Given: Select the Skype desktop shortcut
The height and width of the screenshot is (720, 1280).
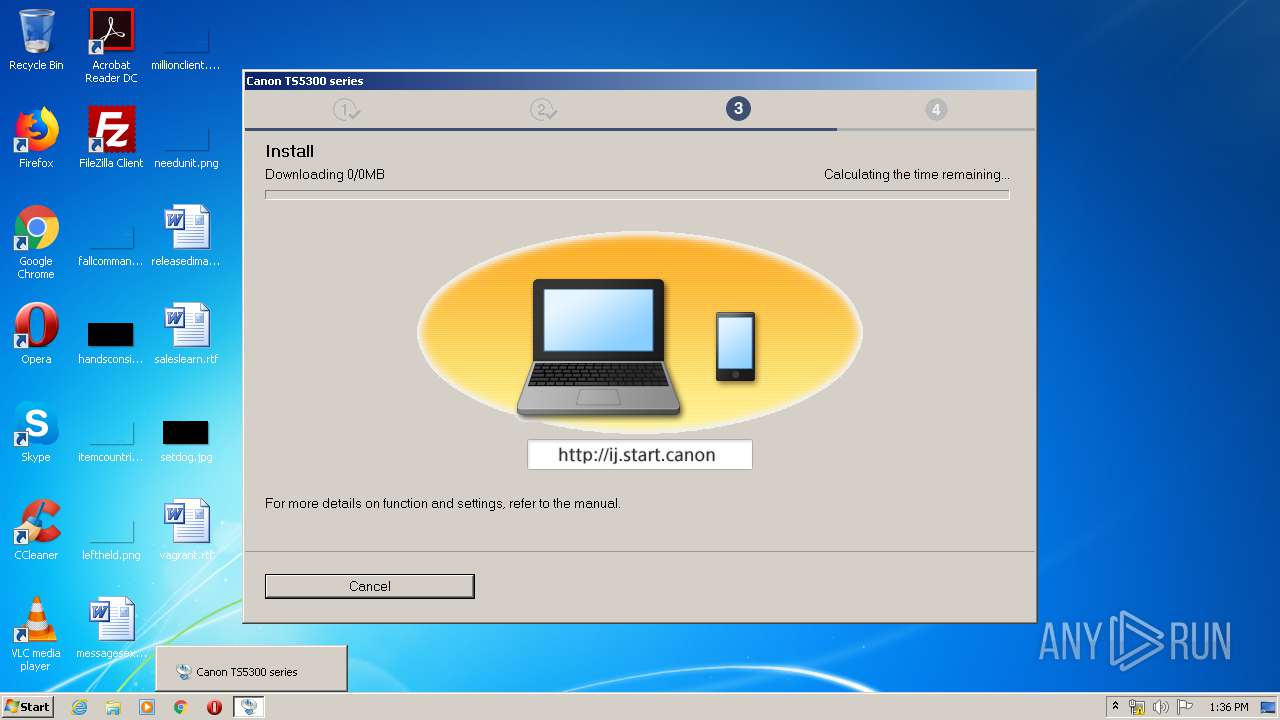Looking at the screenshot, I should pyautogui.click(x=36, y=432).
